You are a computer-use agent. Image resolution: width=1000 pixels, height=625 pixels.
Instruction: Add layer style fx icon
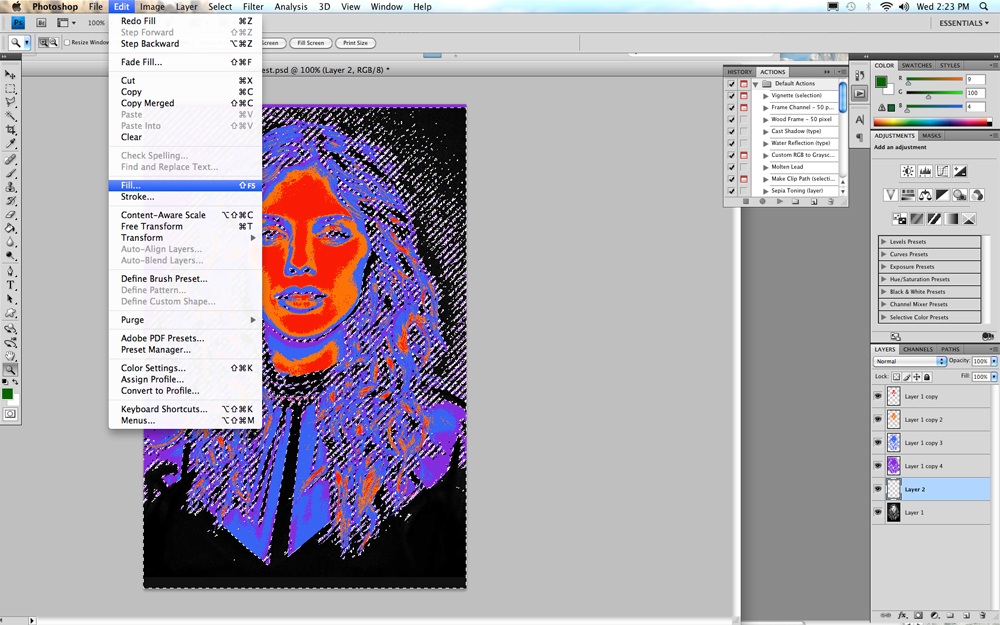(x=902, y=615)
